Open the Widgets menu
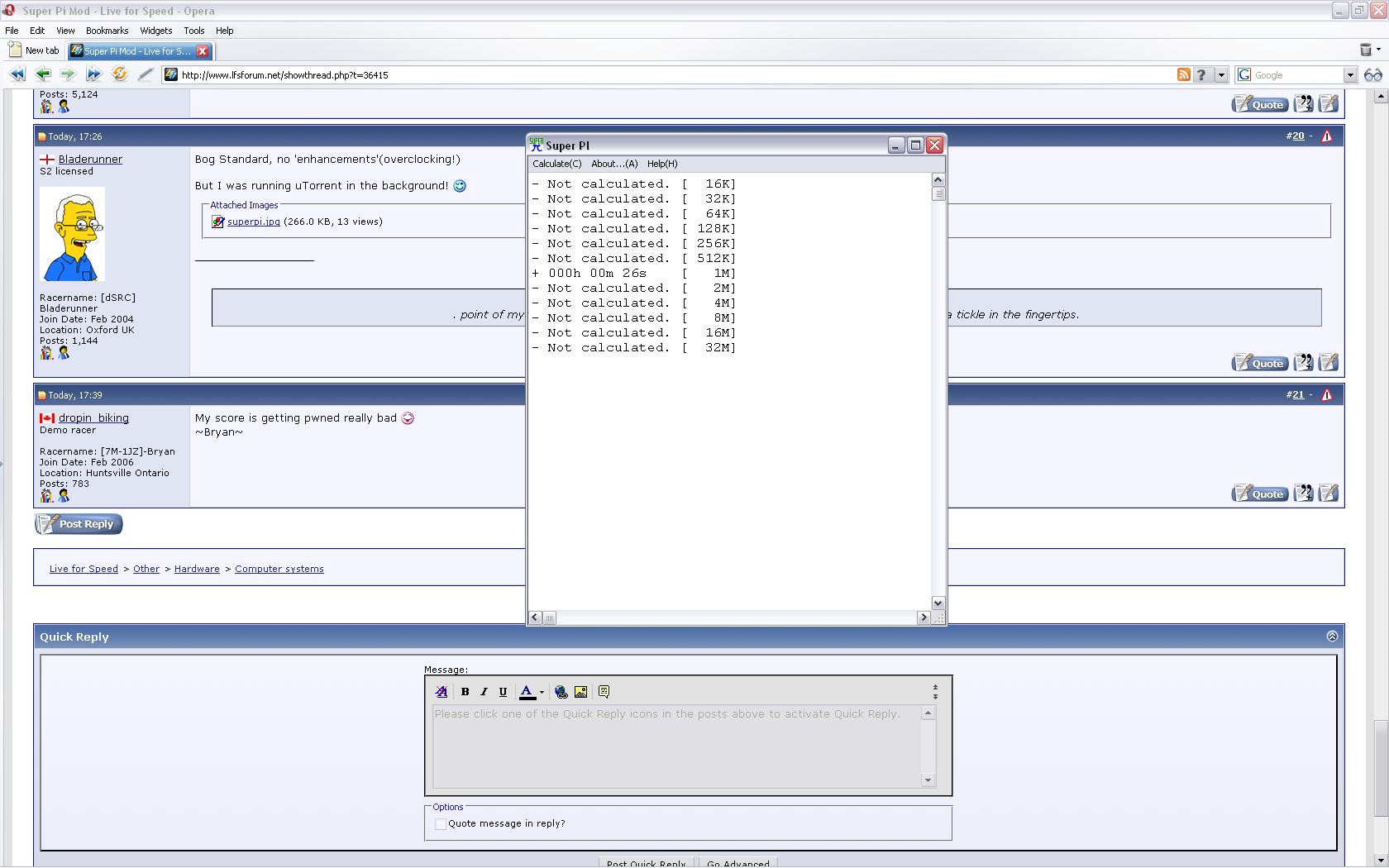 [x=155, y=31]
